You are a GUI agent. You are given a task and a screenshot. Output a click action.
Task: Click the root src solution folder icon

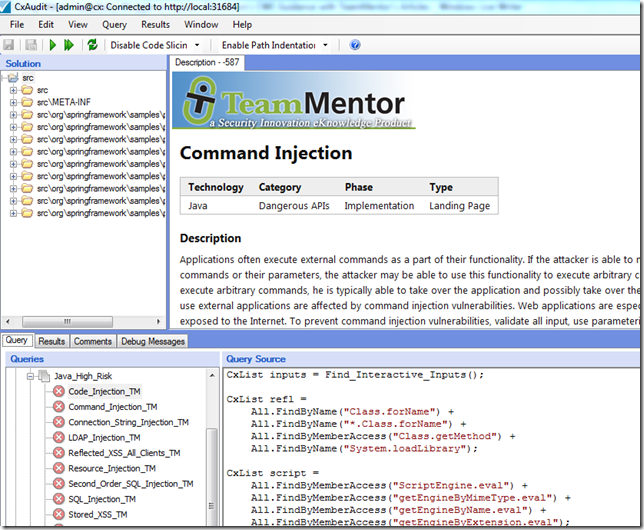14,78
